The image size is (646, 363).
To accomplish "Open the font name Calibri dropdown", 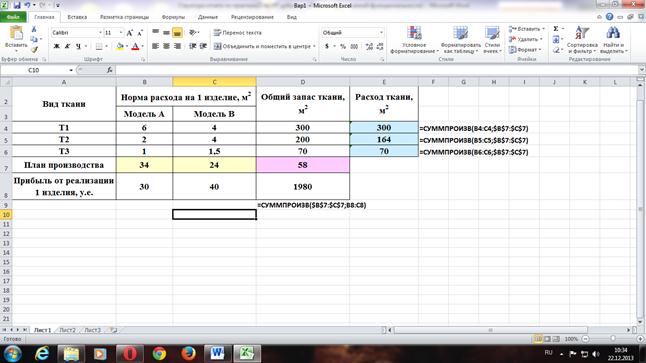I will tap(100, 33).
